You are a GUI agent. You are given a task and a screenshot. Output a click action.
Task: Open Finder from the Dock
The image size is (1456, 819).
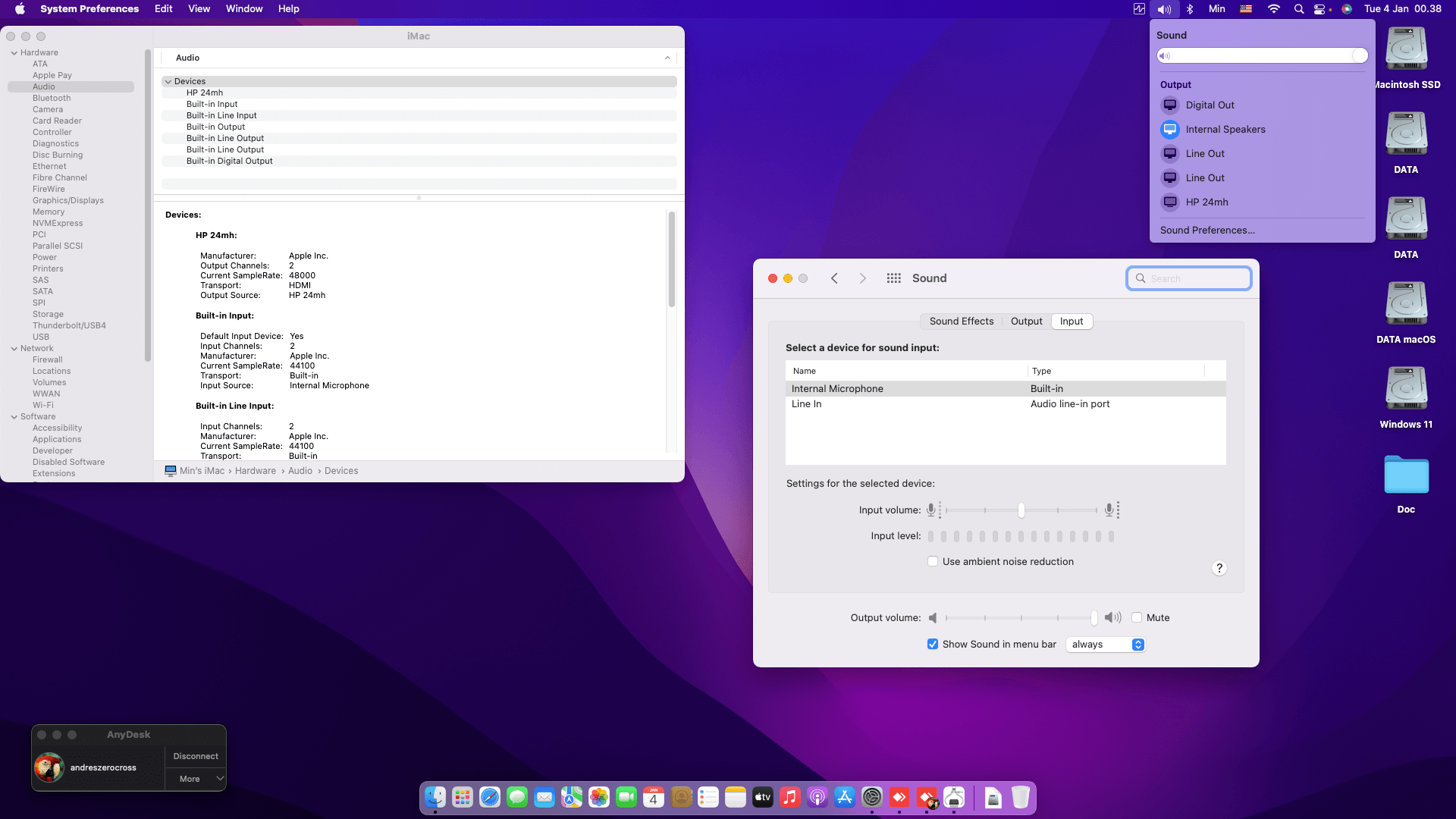pyautogui.click(x=435, y=797)
